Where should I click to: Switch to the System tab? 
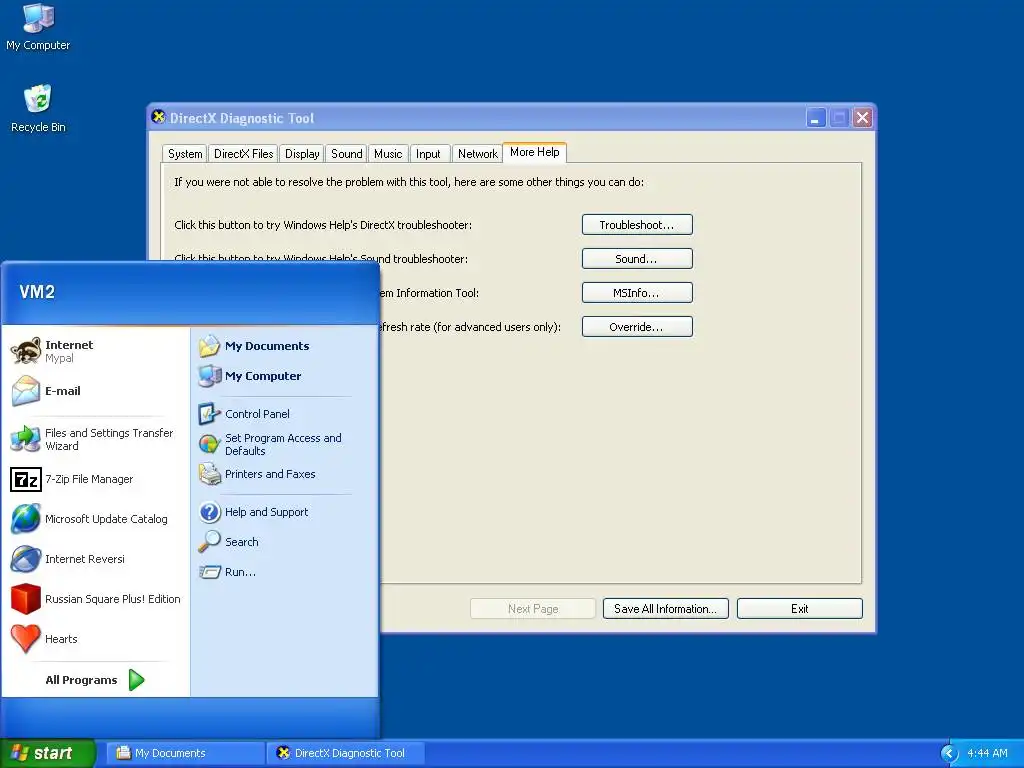click(185, 153)
